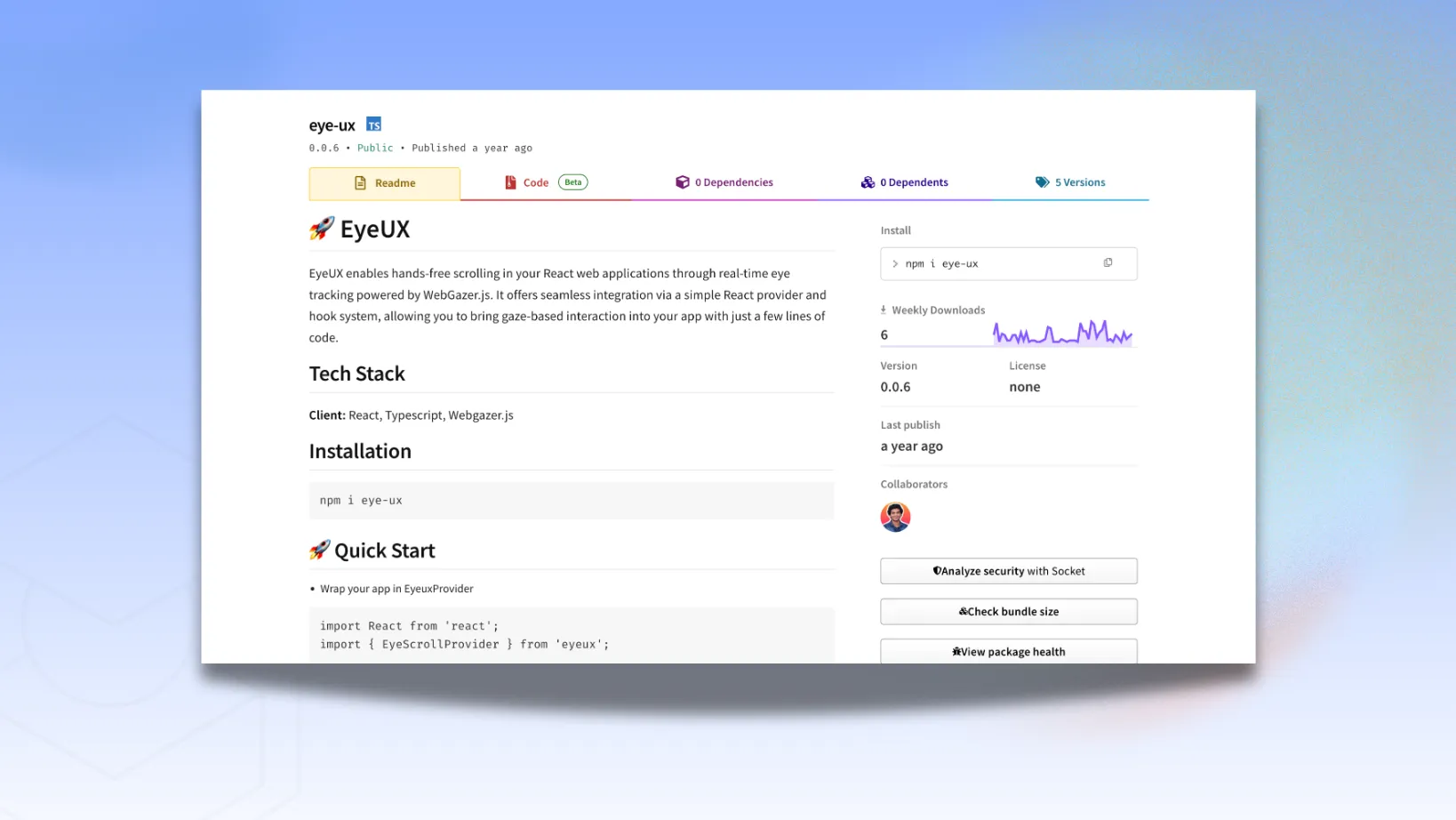The height and width of the screenshot is (820, 1456).
Task: Click the eye-ux package title
Action: (x=332, y=125)
